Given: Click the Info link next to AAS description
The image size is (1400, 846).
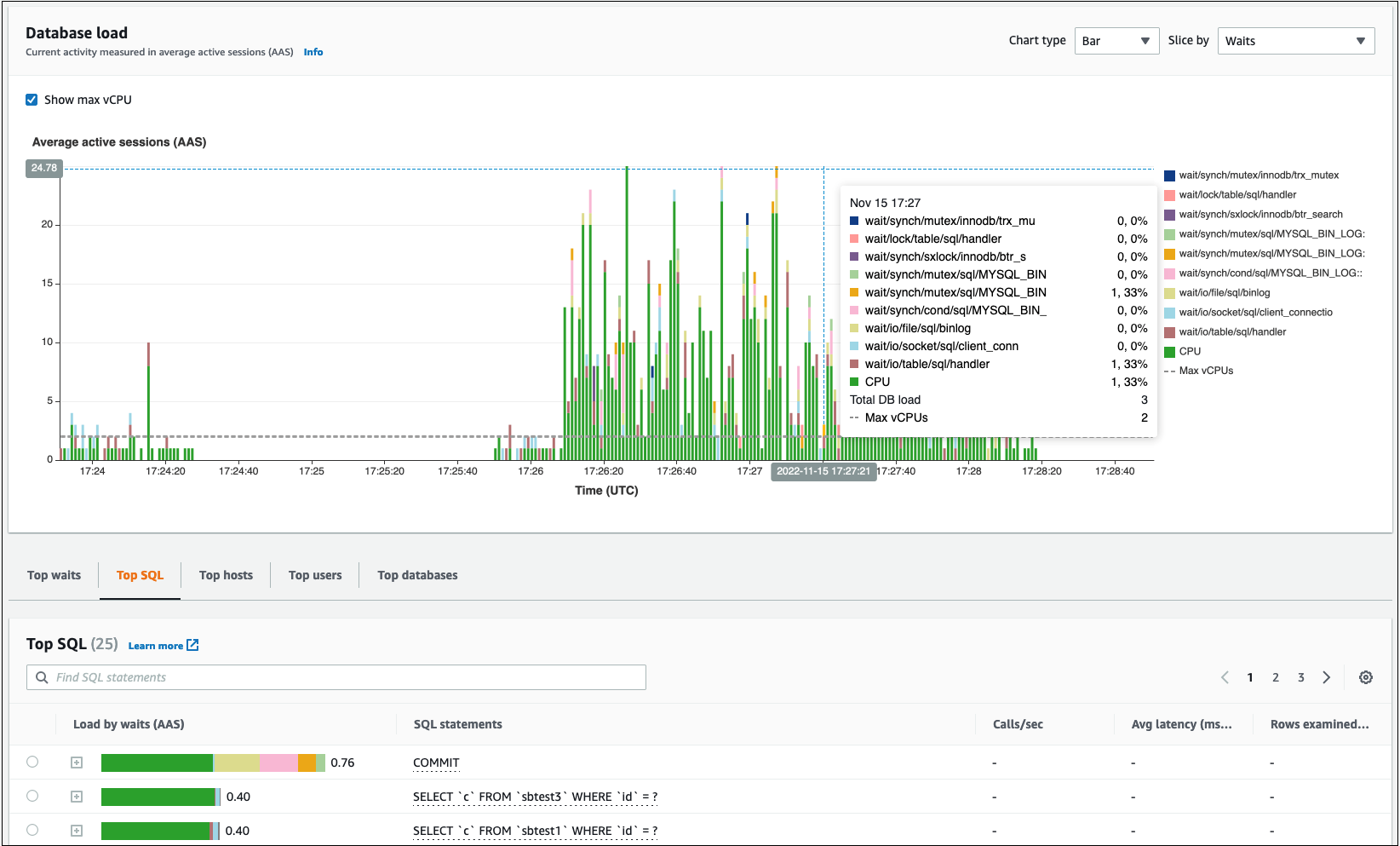Looking at the screenshot, I should point(313,52).
